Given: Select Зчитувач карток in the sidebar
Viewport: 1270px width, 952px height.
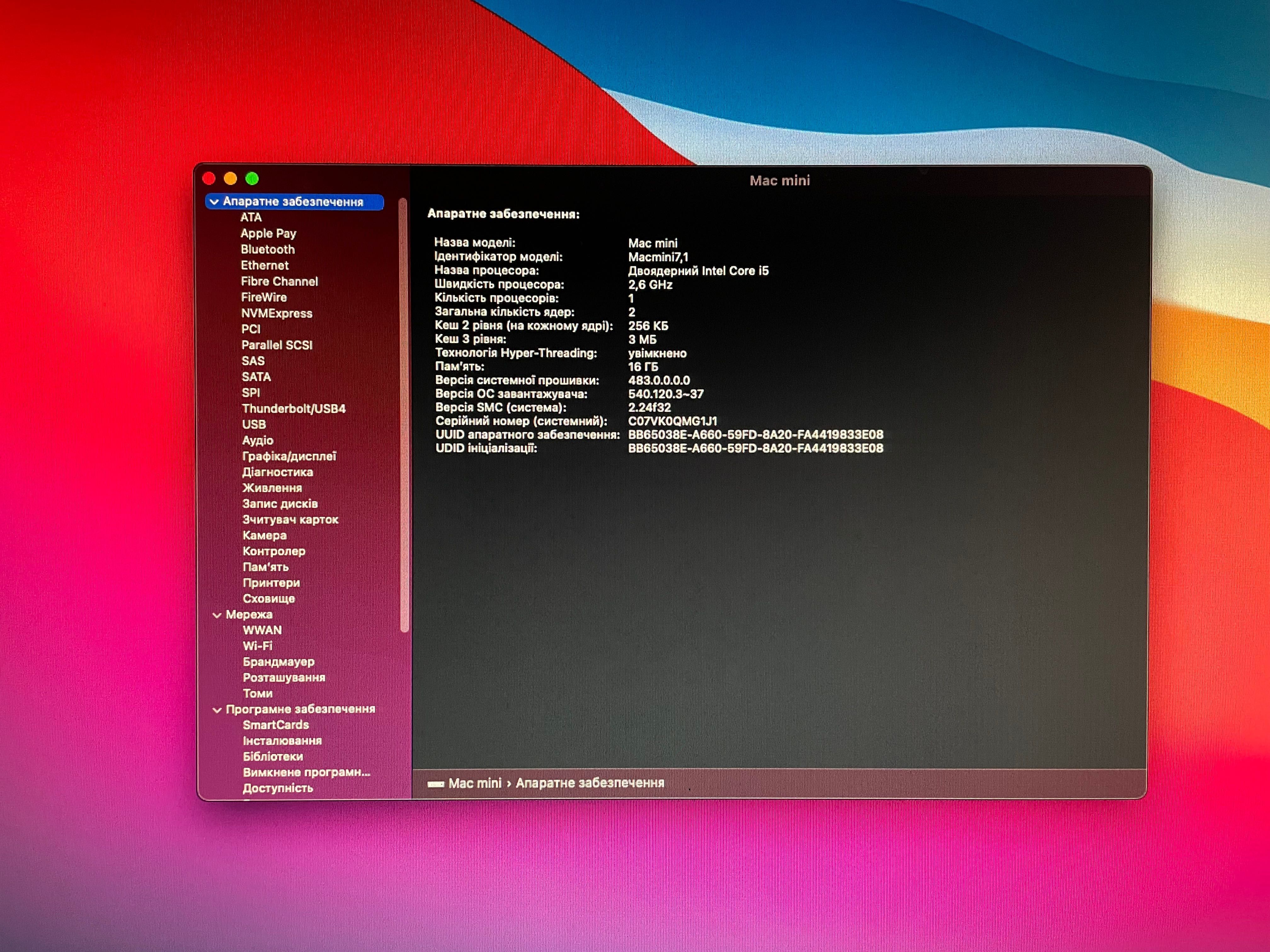Looking at the screenshot, I should coord(290,520).
